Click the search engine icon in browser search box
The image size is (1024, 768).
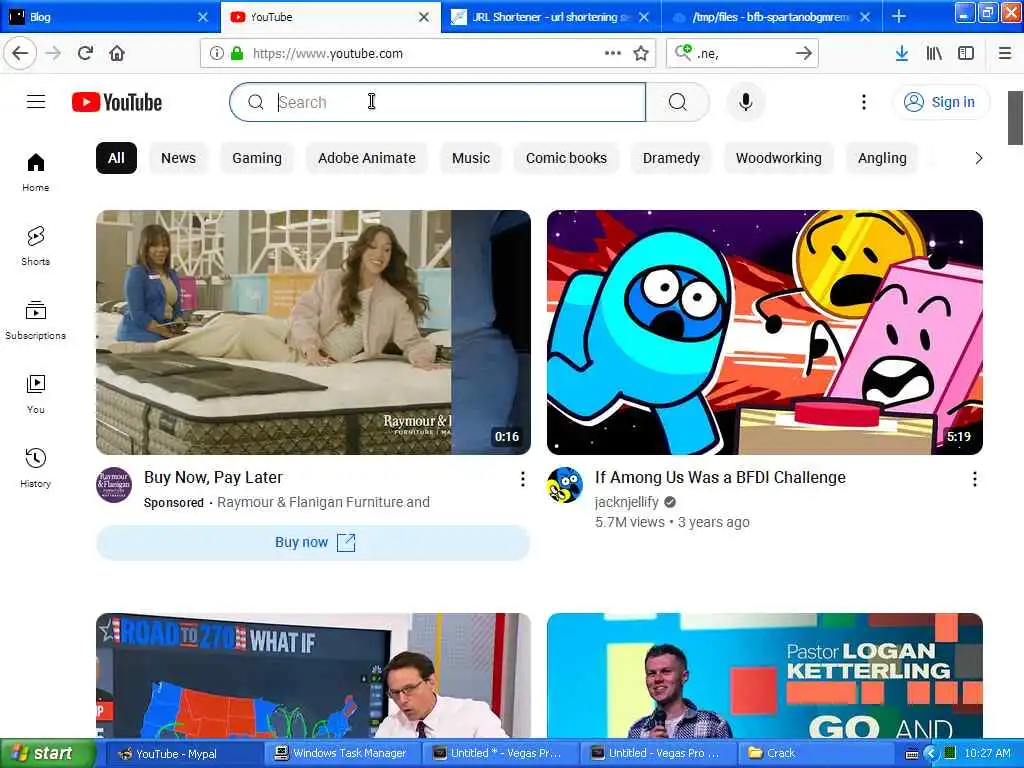[684, 52]
